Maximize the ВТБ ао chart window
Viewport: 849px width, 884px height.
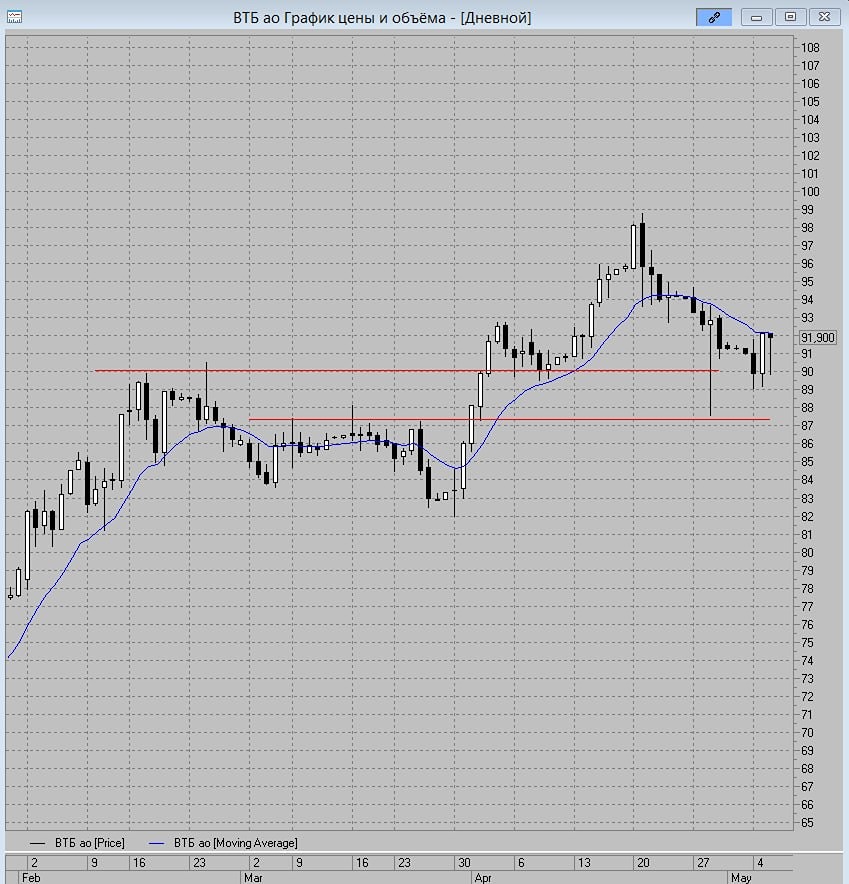(x=790, y=17)
